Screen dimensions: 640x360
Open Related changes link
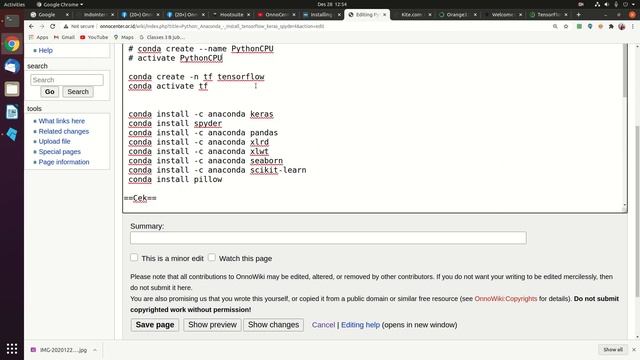(64, 131)
